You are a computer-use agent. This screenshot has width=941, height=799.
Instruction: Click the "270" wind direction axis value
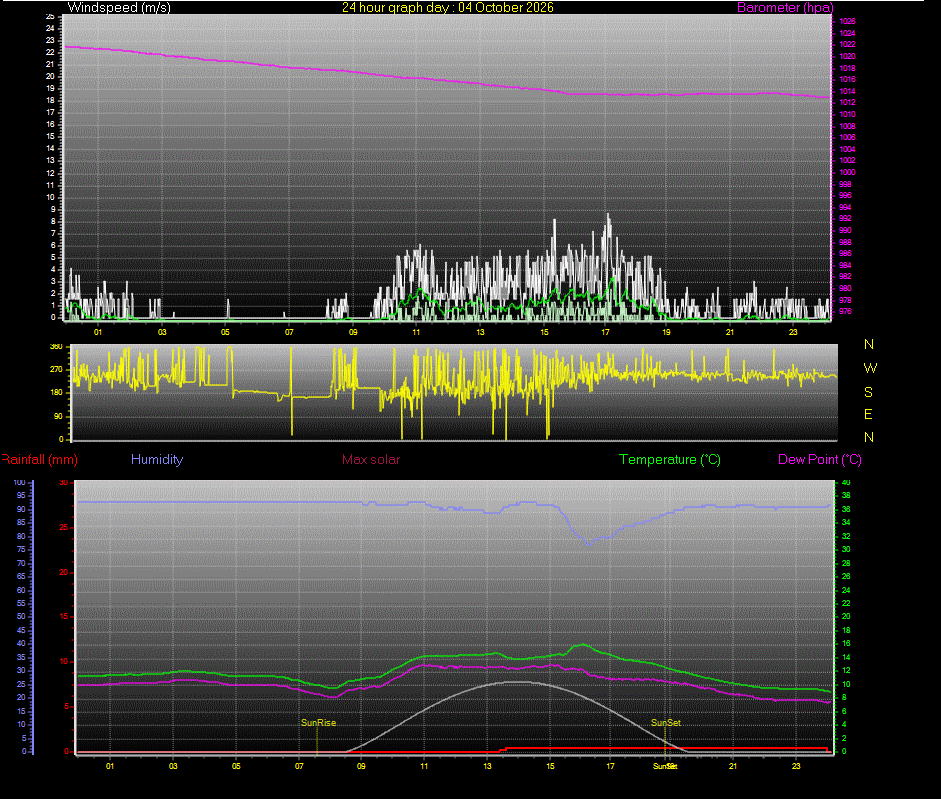pos(56,370)
